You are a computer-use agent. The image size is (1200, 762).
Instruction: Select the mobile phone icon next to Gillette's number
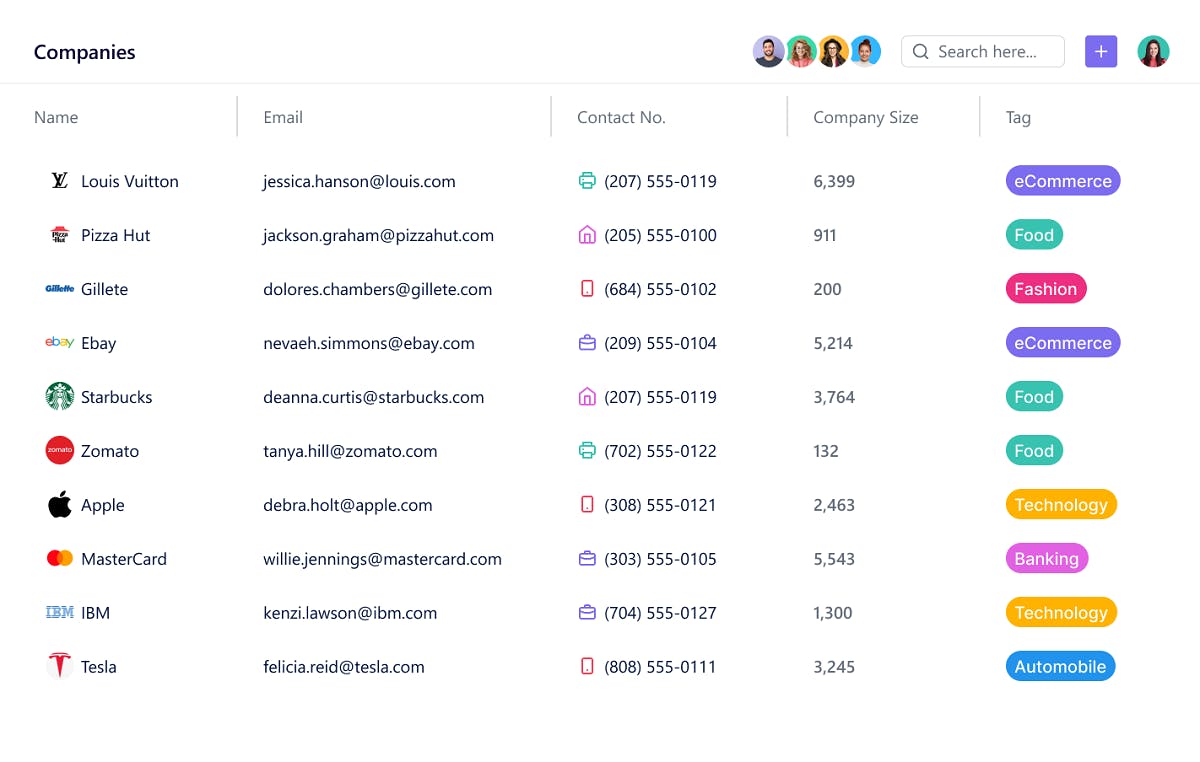click(x=587, y=289)
